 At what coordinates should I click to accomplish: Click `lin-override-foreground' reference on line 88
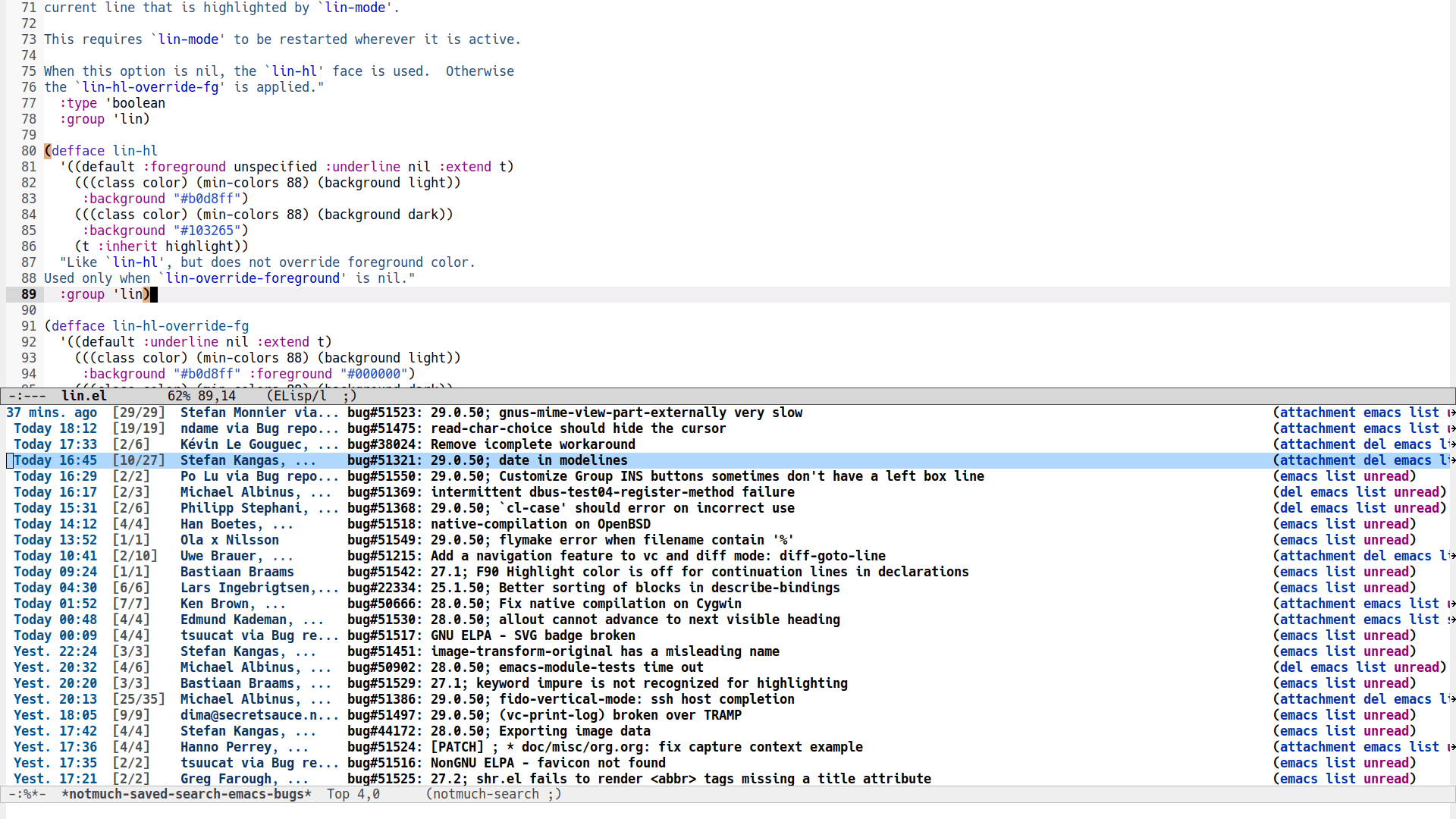pyautogui.click(x=253, y=278)
